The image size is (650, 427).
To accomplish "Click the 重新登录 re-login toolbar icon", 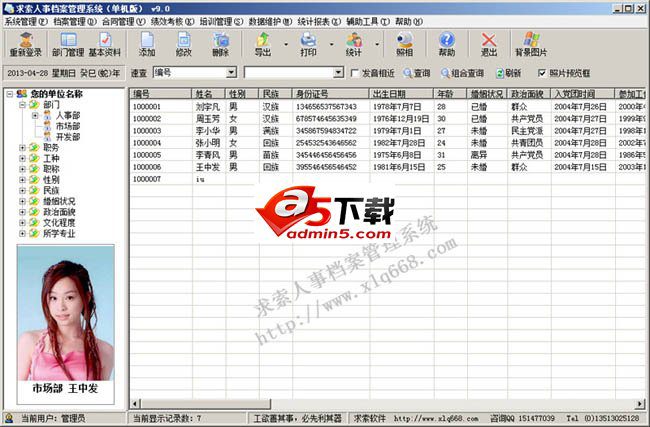I will pyautogui.click(x=26, y=44).
